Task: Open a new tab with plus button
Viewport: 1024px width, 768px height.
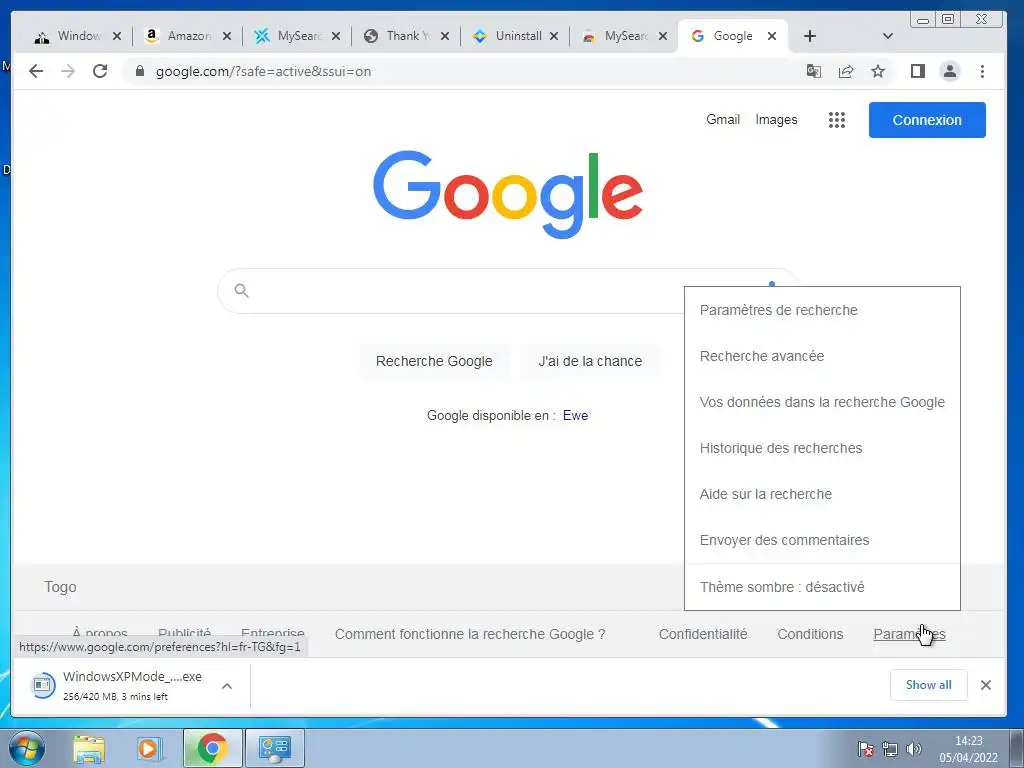Action: (x=810, y=36)
